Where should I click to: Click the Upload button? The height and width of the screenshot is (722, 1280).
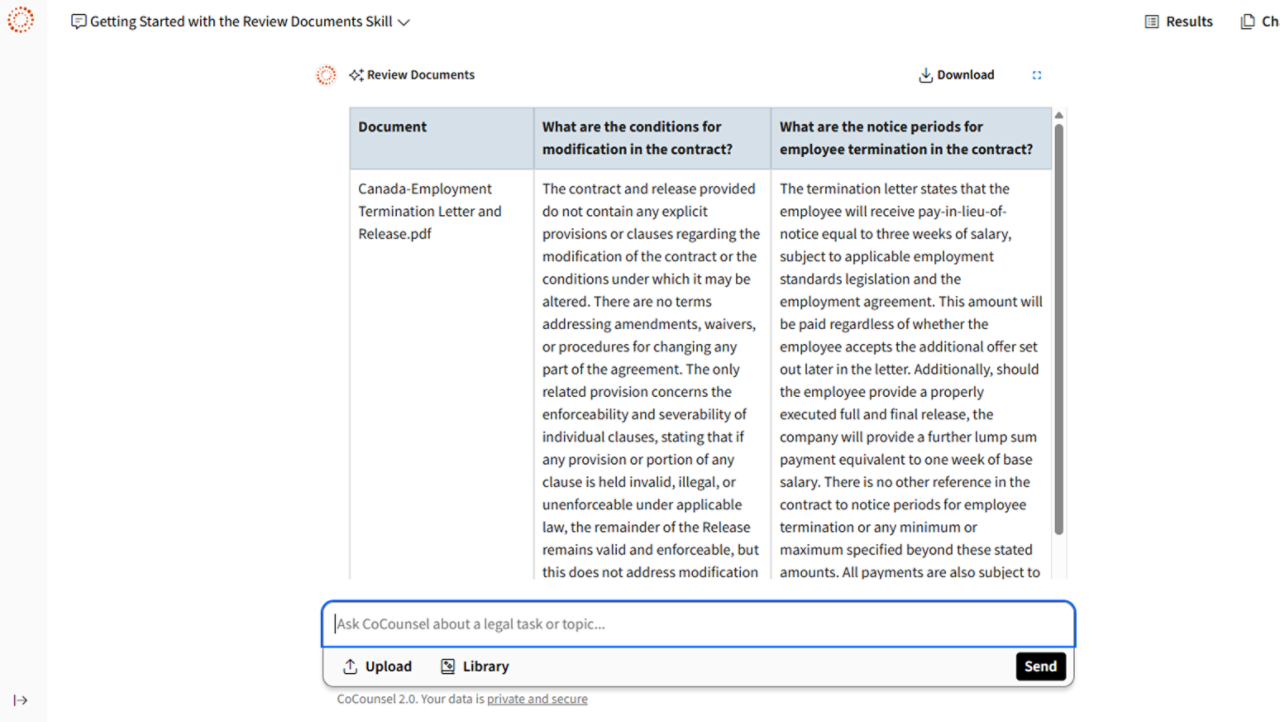tap(377, 667)
